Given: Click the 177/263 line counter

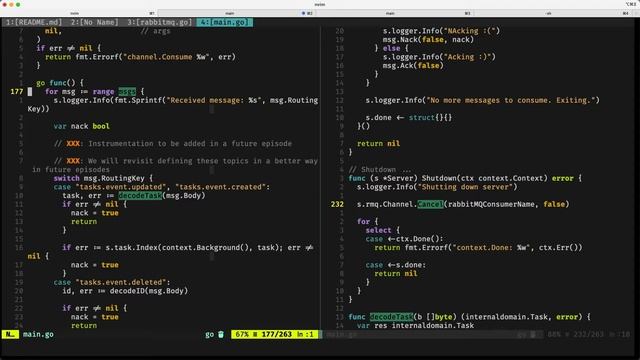Looking at the screenshot, I should tap(277, 334).
